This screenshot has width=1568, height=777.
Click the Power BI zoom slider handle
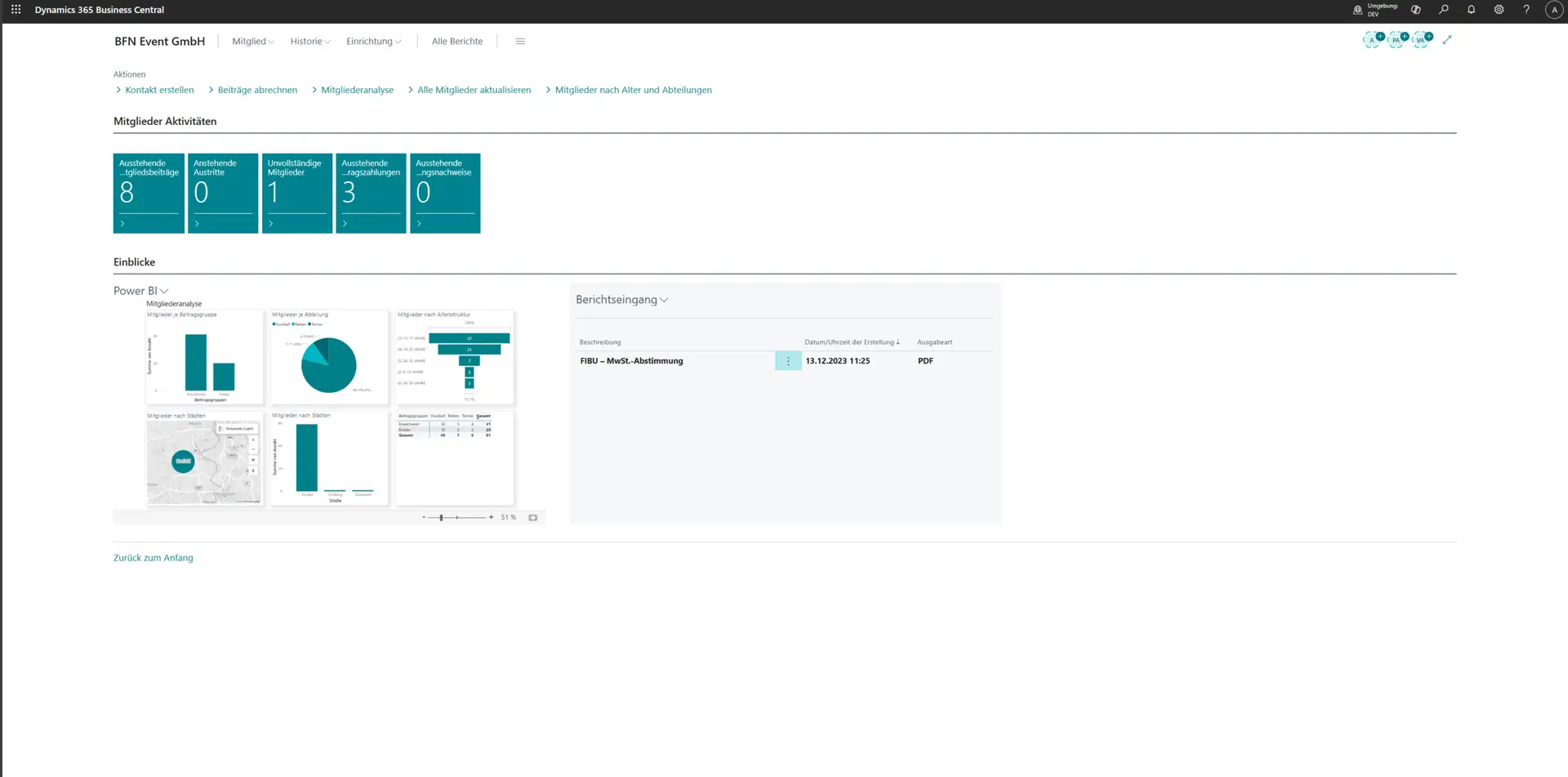coord(441,517)
